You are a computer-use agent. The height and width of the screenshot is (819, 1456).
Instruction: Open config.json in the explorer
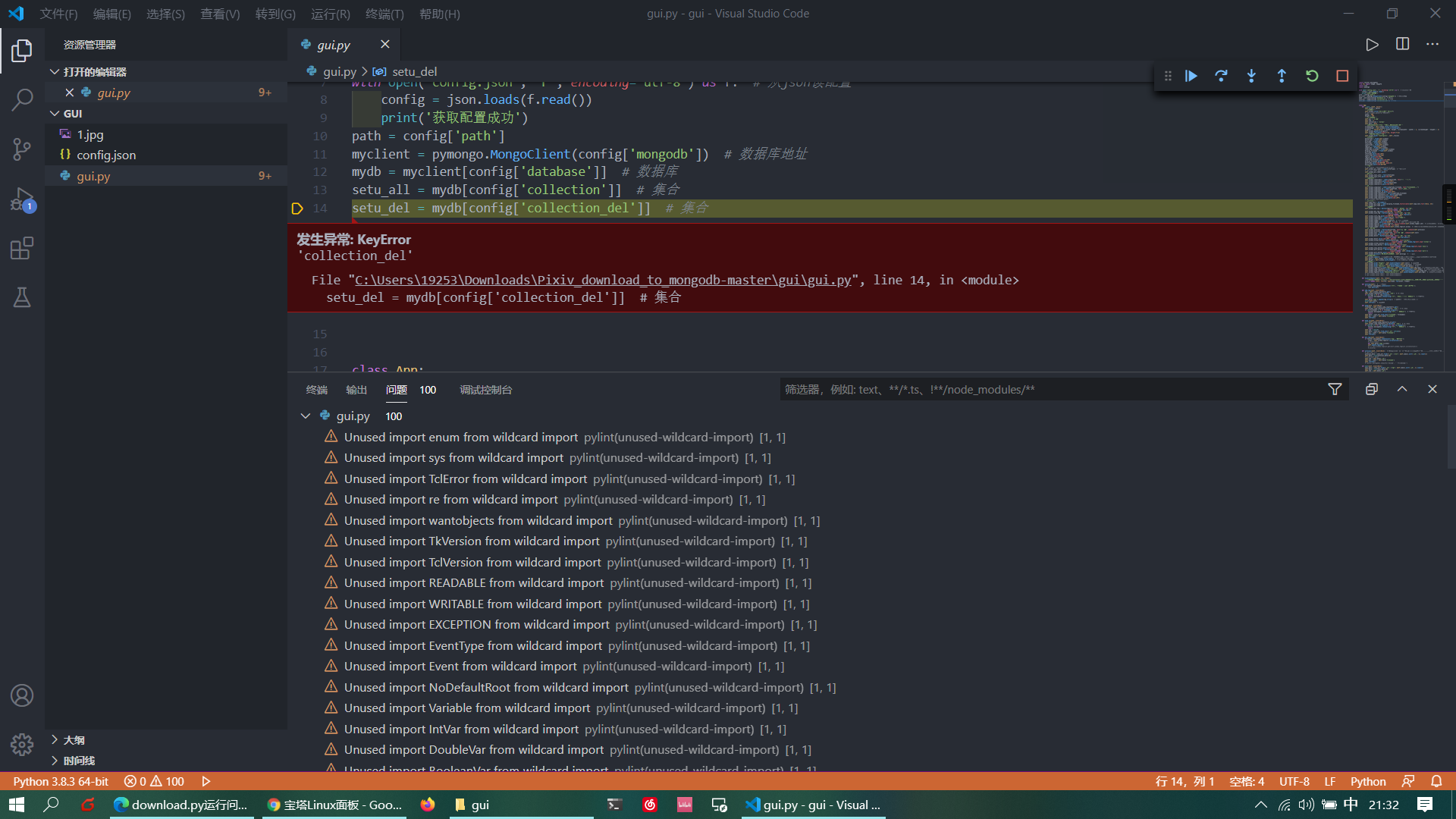tap(106, 155)
